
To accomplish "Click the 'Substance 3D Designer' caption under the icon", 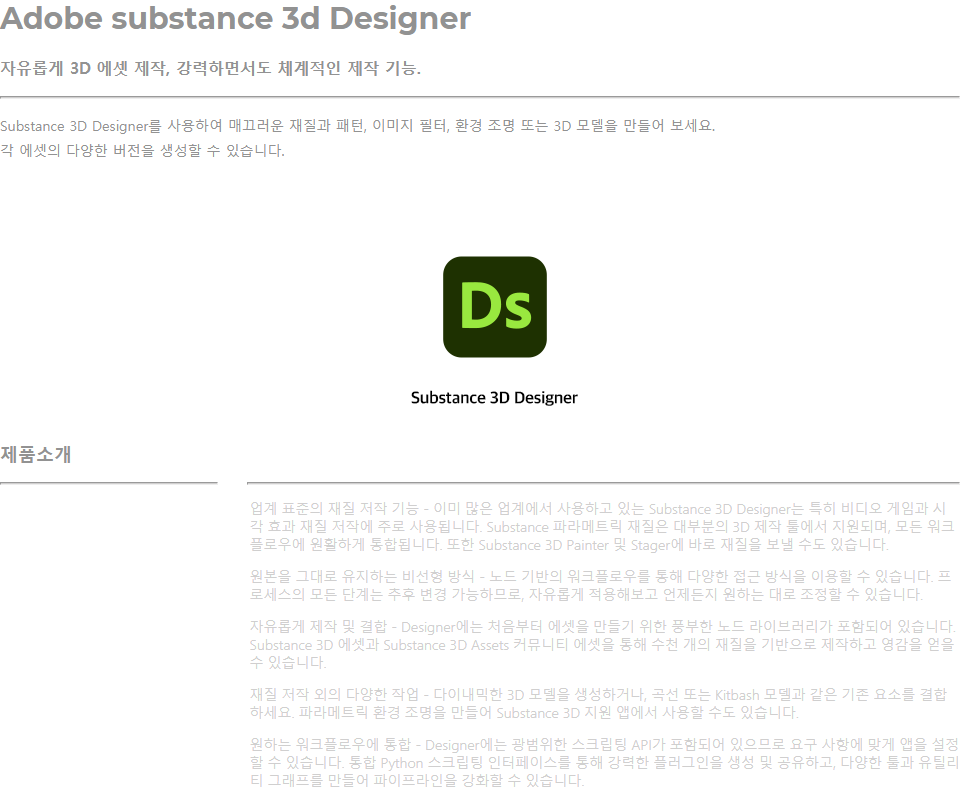I will pyautogui.click(x=494, y=398).
